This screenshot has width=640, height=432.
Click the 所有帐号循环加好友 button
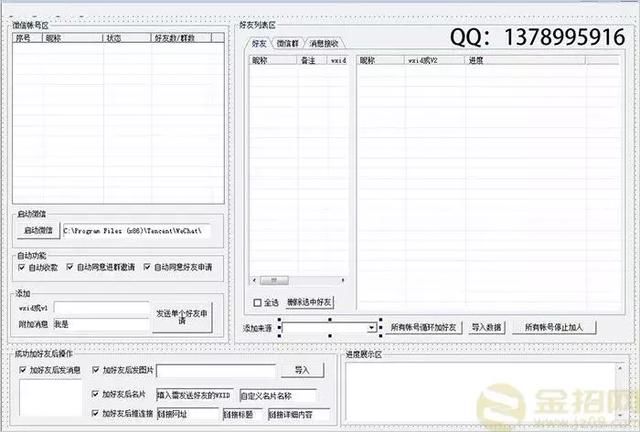[x=423, y=327]
